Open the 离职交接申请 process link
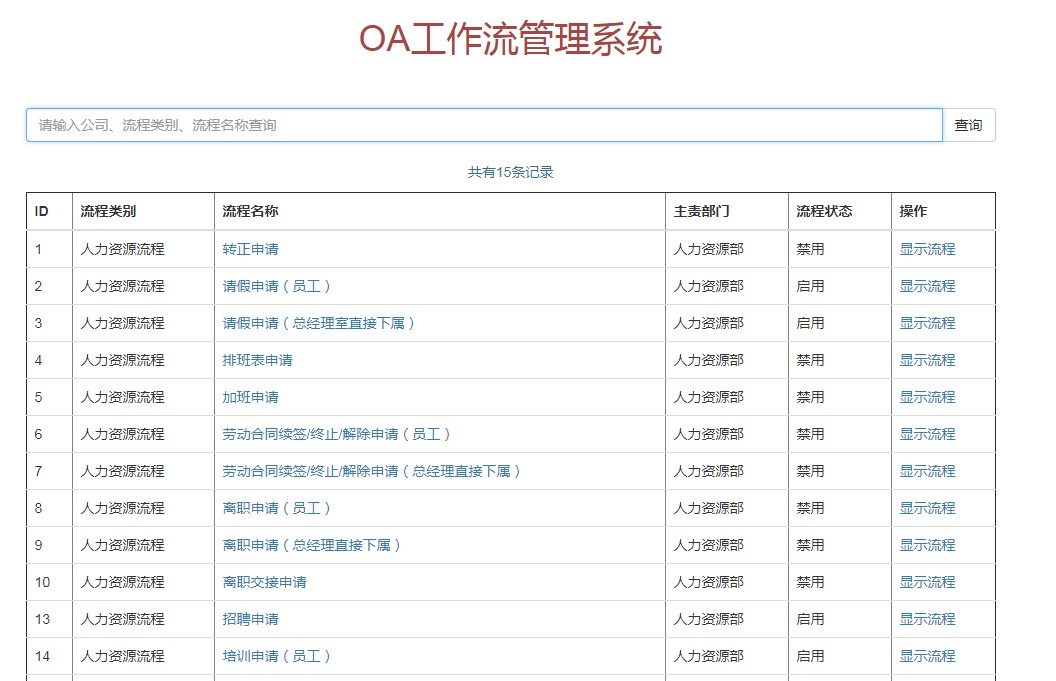Screen dimensions: 1056x681 tap(265, 583)
